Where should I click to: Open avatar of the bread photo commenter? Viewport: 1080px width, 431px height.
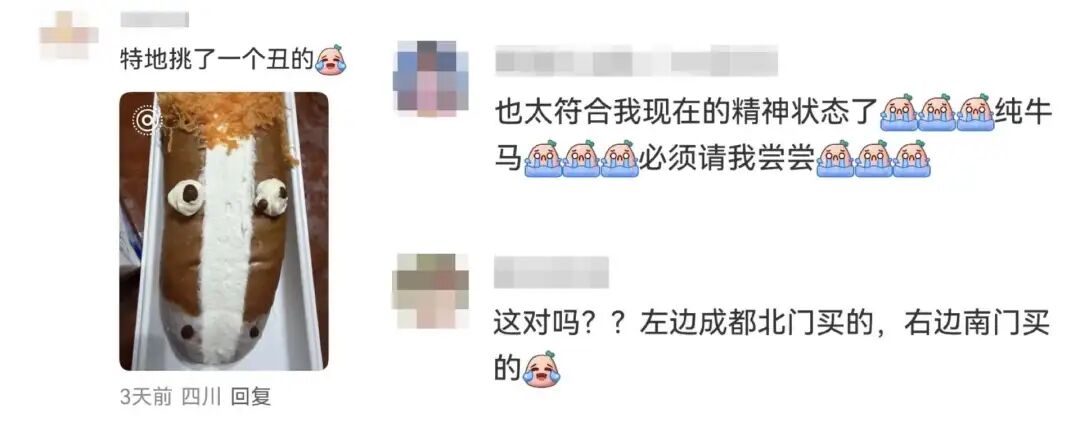click(68, 34)
